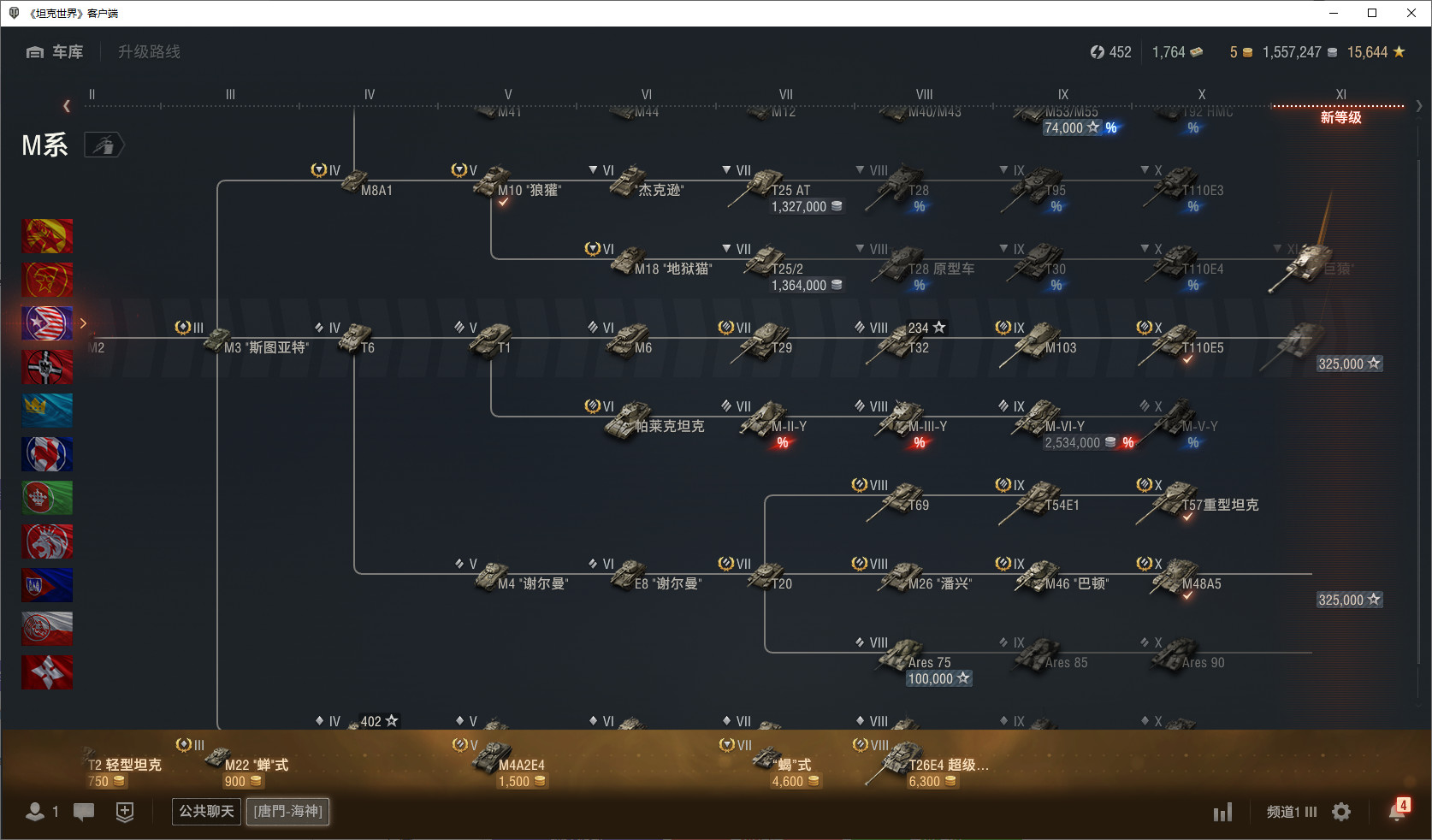The height and width of the screenshot is (840, 1432).
Task: Click the vertical scrollbar of the tech tree
Action: [x=1418, y=411]
